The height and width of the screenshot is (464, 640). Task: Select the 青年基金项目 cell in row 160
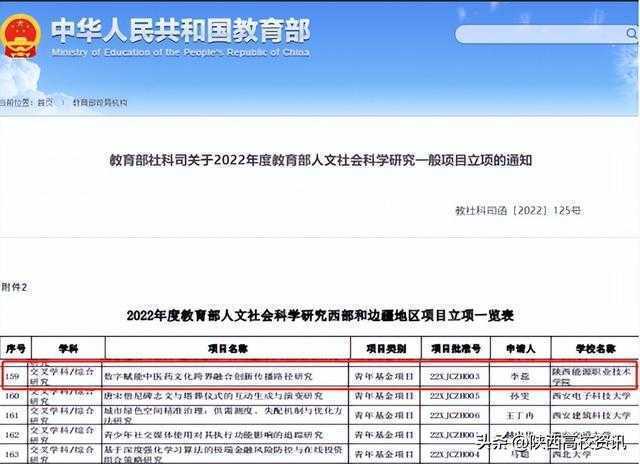click(384, 396)
